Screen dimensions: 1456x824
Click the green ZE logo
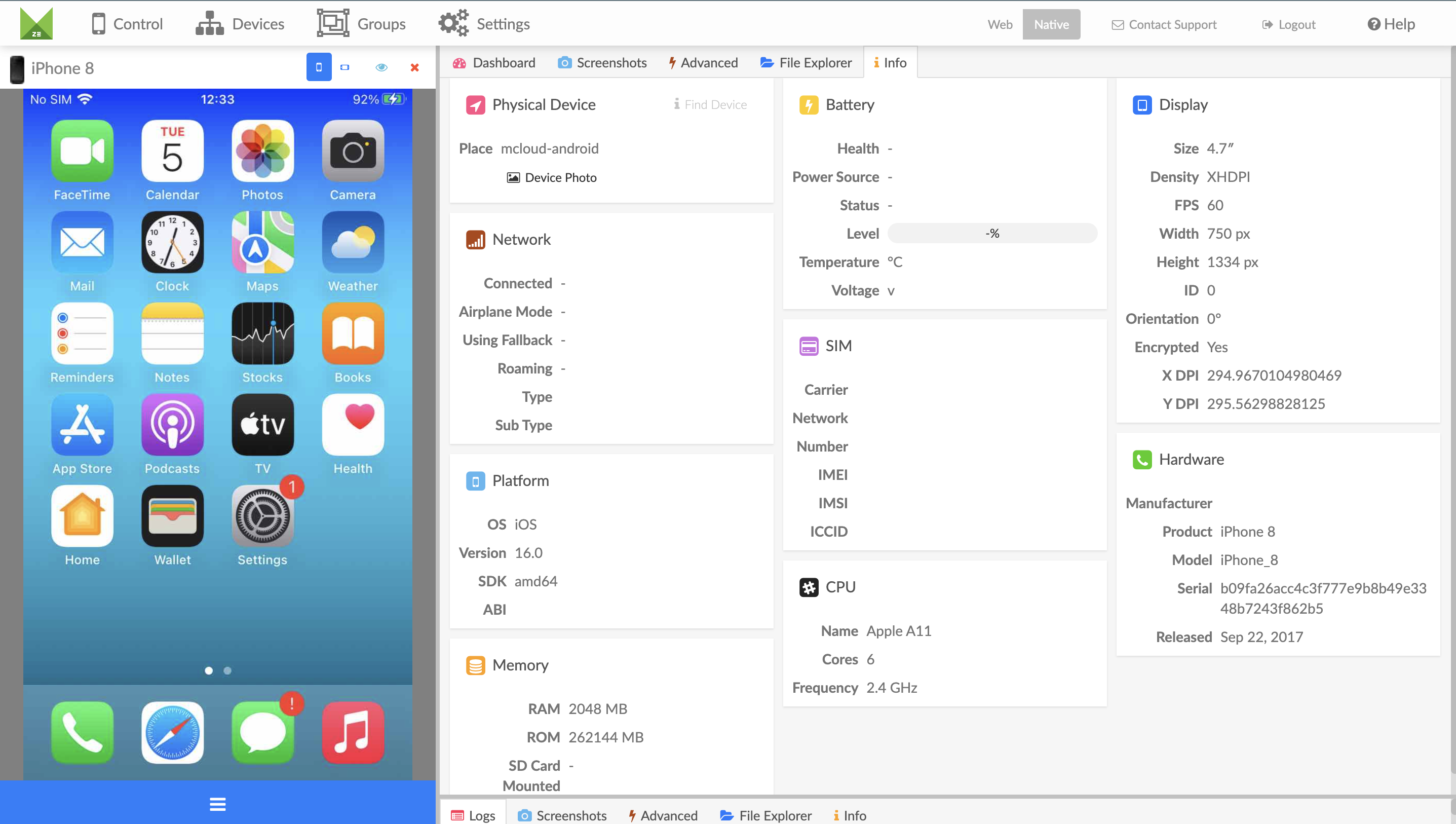(36, 23)
